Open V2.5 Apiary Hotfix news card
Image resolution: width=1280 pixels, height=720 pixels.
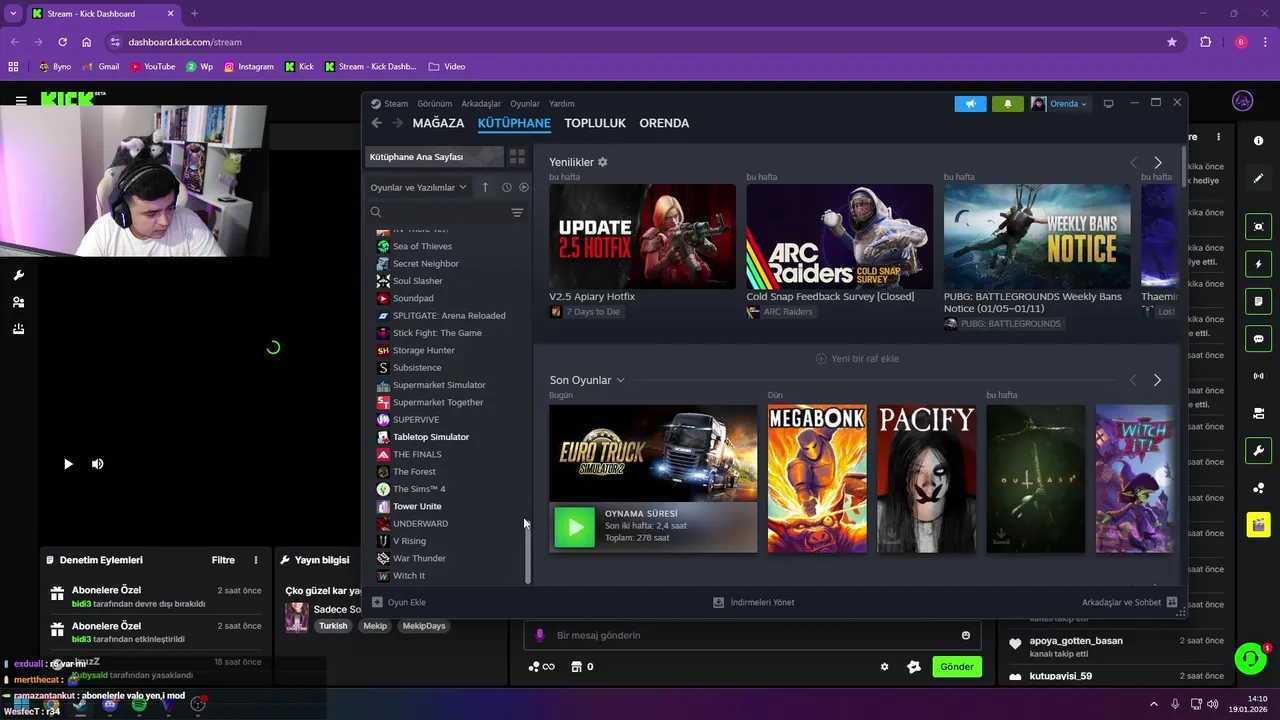click(642, 237)
